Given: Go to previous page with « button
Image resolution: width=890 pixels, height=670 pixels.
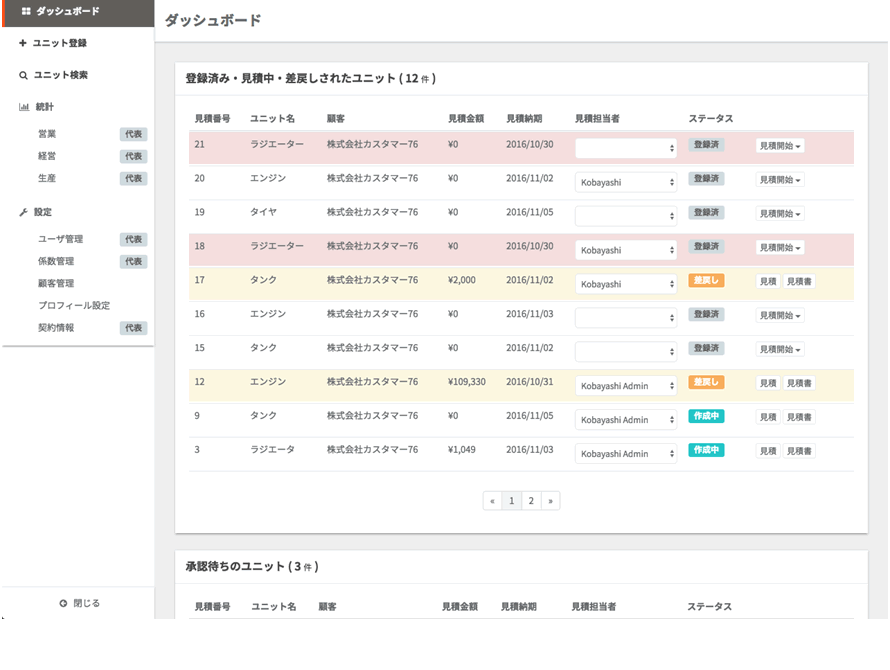Looking at the screenshot, I should point(492,501).
